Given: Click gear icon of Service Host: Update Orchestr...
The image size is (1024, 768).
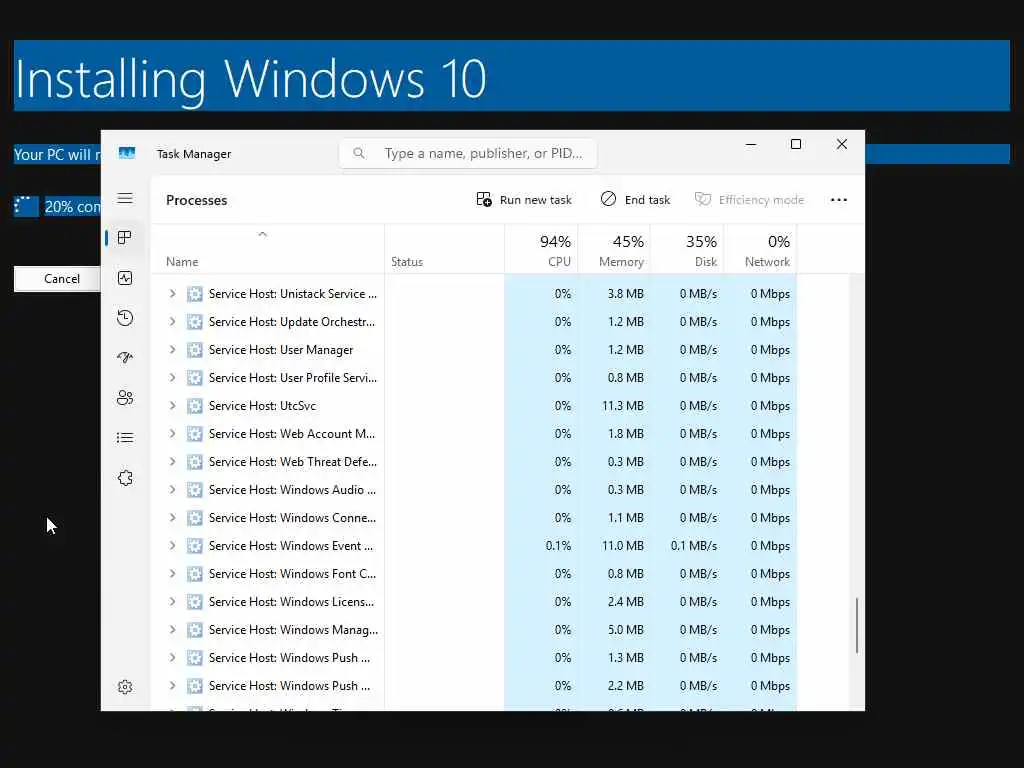Looking at the screenshot, I should (195, 322).
